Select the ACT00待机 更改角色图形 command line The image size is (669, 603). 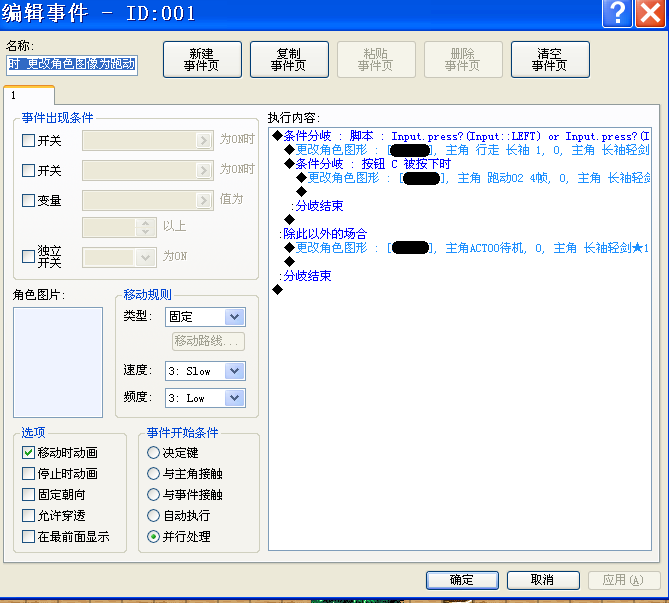click(x=467, y=248)
